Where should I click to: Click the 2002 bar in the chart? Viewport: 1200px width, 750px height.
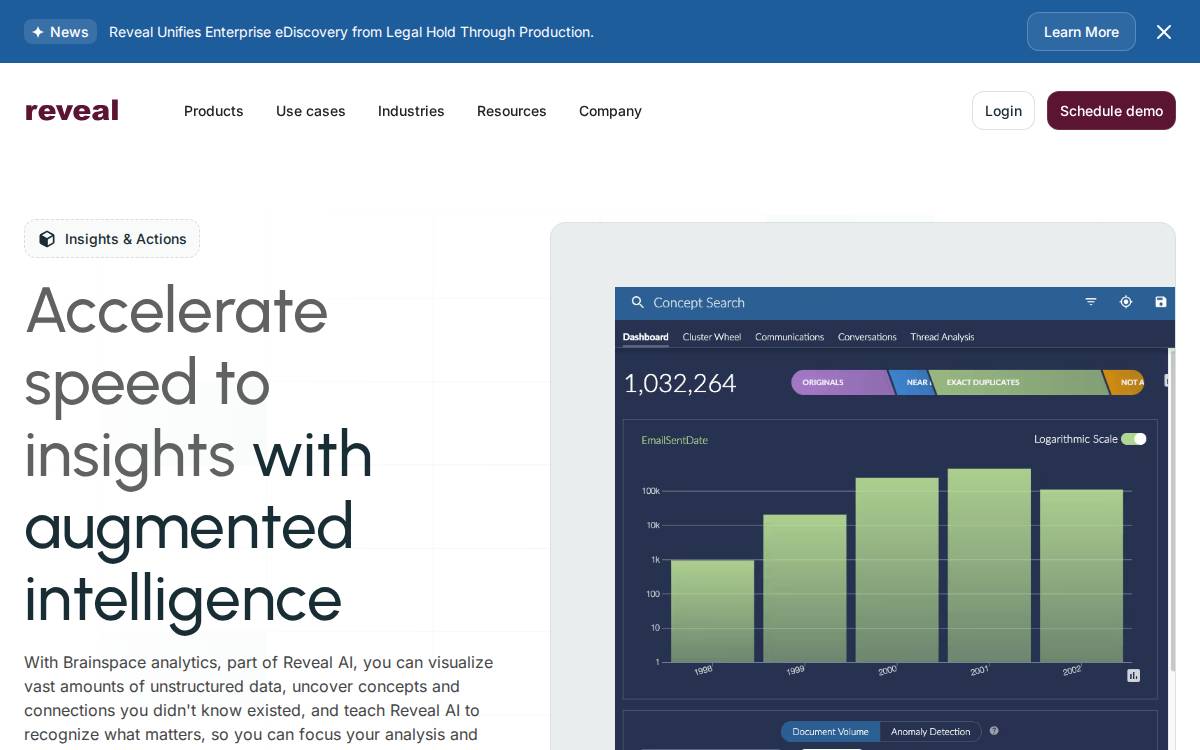coord(1081,576)
